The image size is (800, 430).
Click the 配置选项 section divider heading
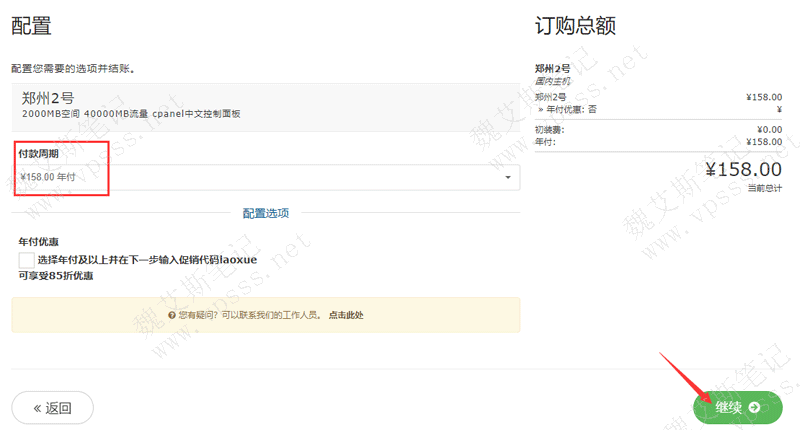coord(265,213)
